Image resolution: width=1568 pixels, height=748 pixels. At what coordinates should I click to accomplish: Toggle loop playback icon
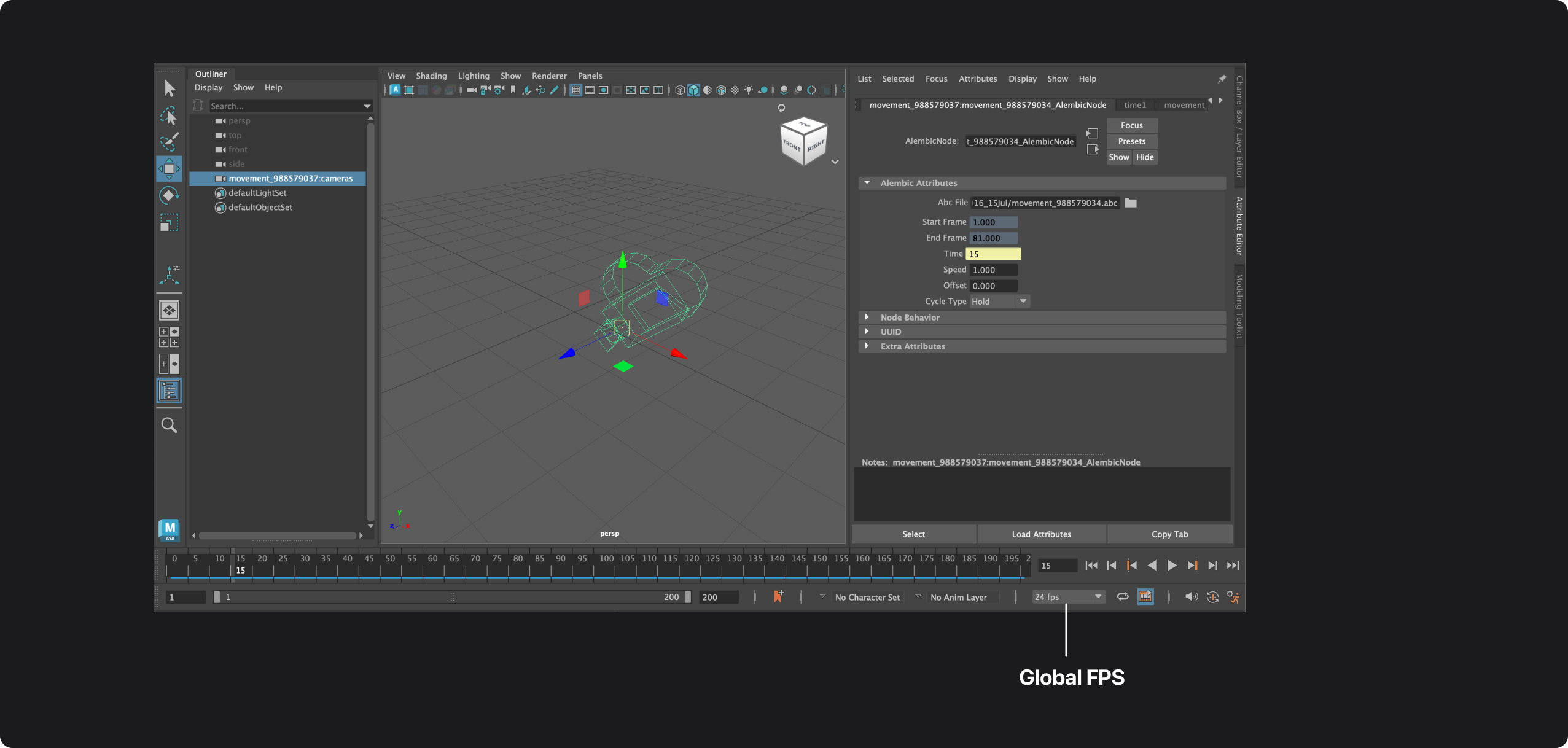[1123, 597]
